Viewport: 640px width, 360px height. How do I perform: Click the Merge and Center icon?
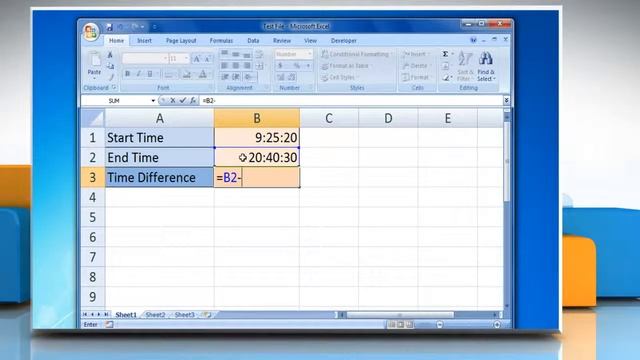259,66
